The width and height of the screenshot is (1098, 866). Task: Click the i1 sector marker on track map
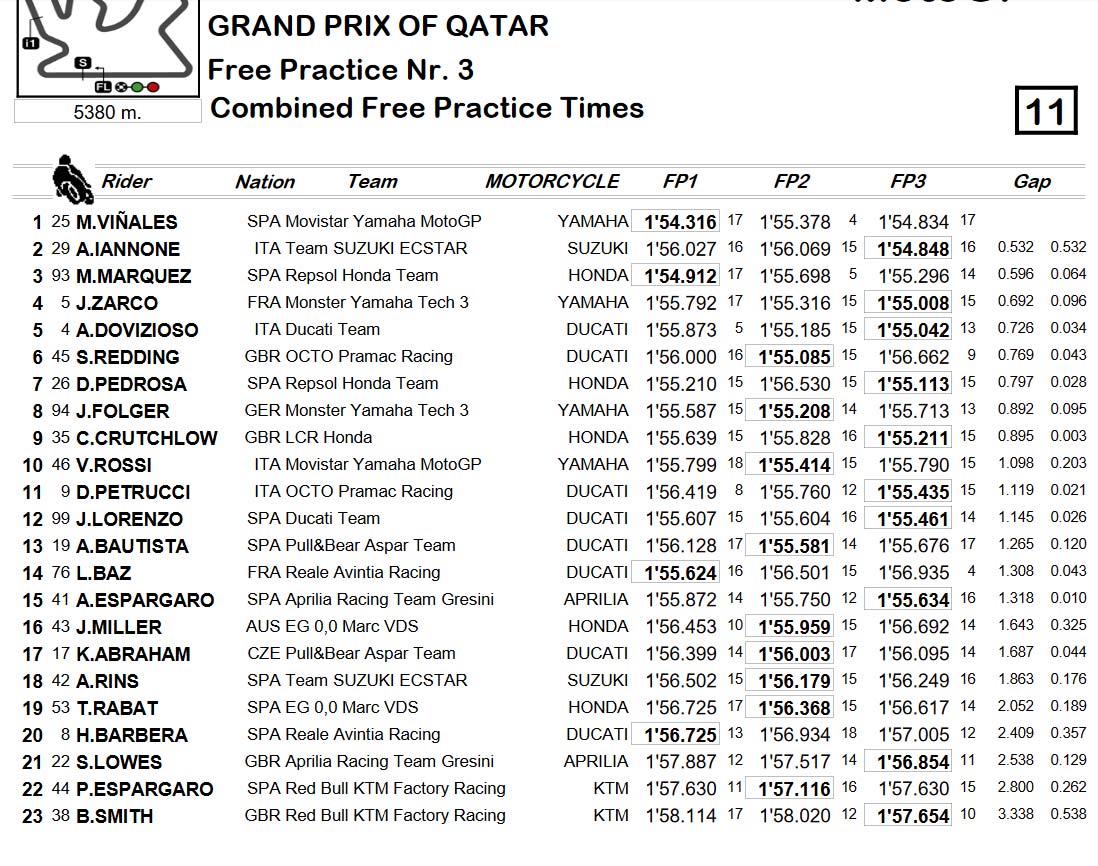click(x=30, y=43)
